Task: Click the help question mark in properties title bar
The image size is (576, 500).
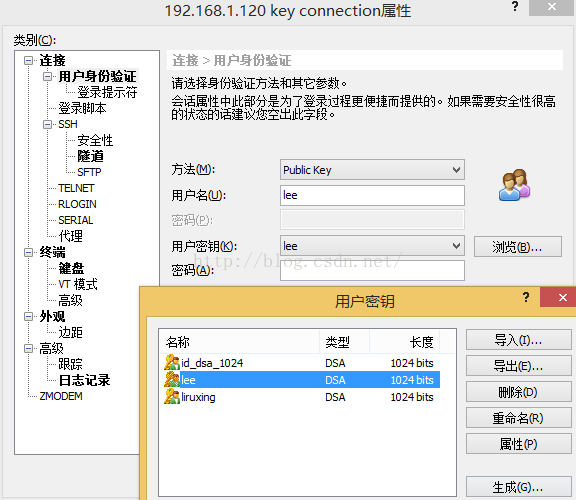Action: pos(515,6)
